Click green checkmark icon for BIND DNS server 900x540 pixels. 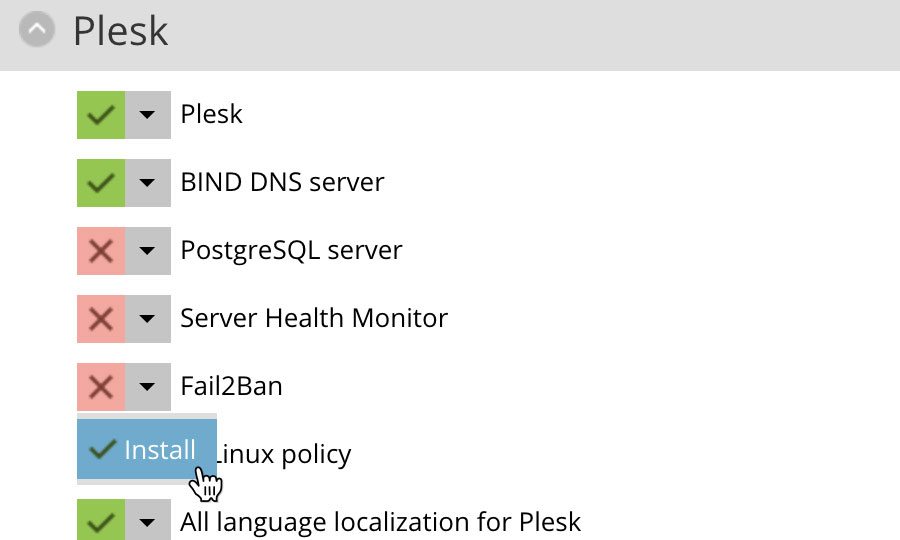101,183
